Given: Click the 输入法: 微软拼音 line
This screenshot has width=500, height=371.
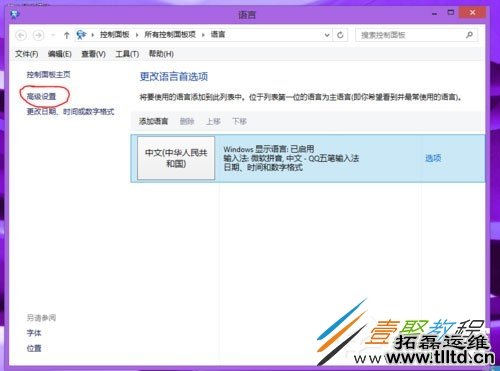Looking at the screenshot, I should pyautogui.click(x=291, y=158).
